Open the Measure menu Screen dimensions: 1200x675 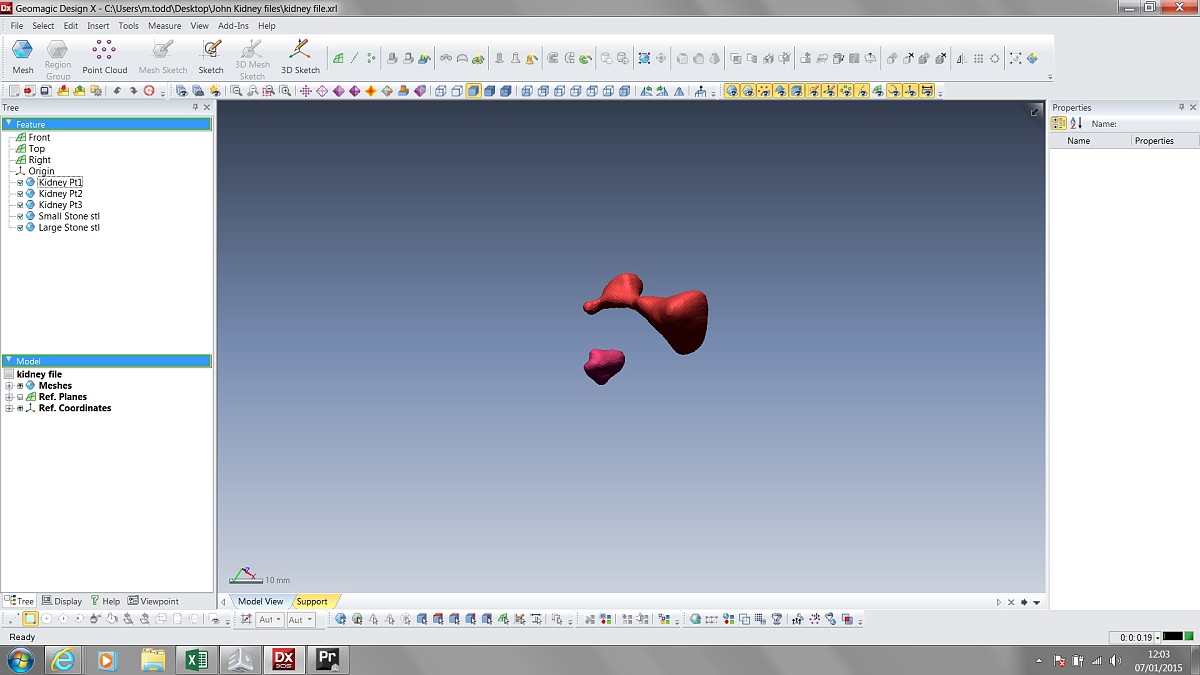click(164, 26)
